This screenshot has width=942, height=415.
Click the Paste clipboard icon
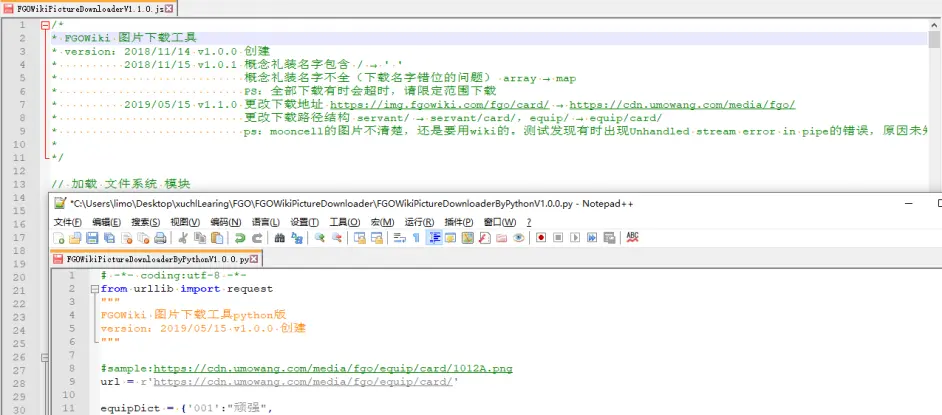click(x=217, y=238)
